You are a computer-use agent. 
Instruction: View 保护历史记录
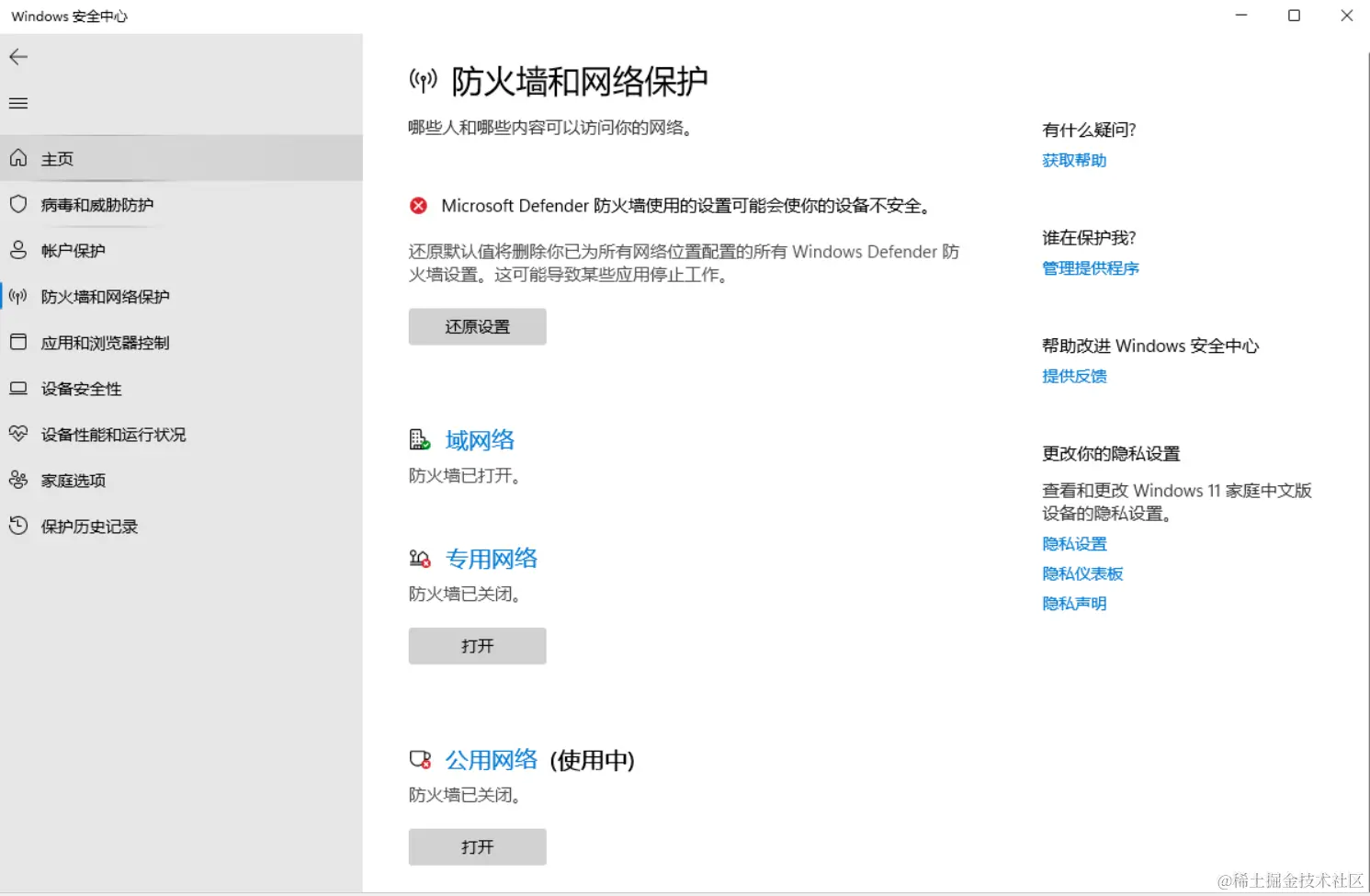point(181,526)
